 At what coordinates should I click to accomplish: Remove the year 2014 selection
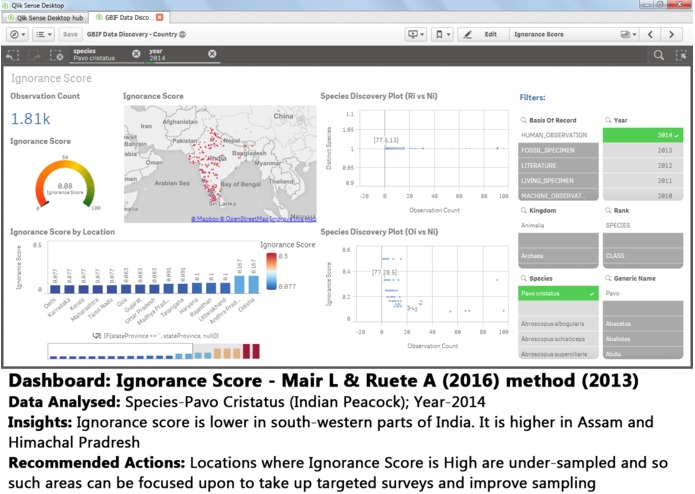point(212,54)
